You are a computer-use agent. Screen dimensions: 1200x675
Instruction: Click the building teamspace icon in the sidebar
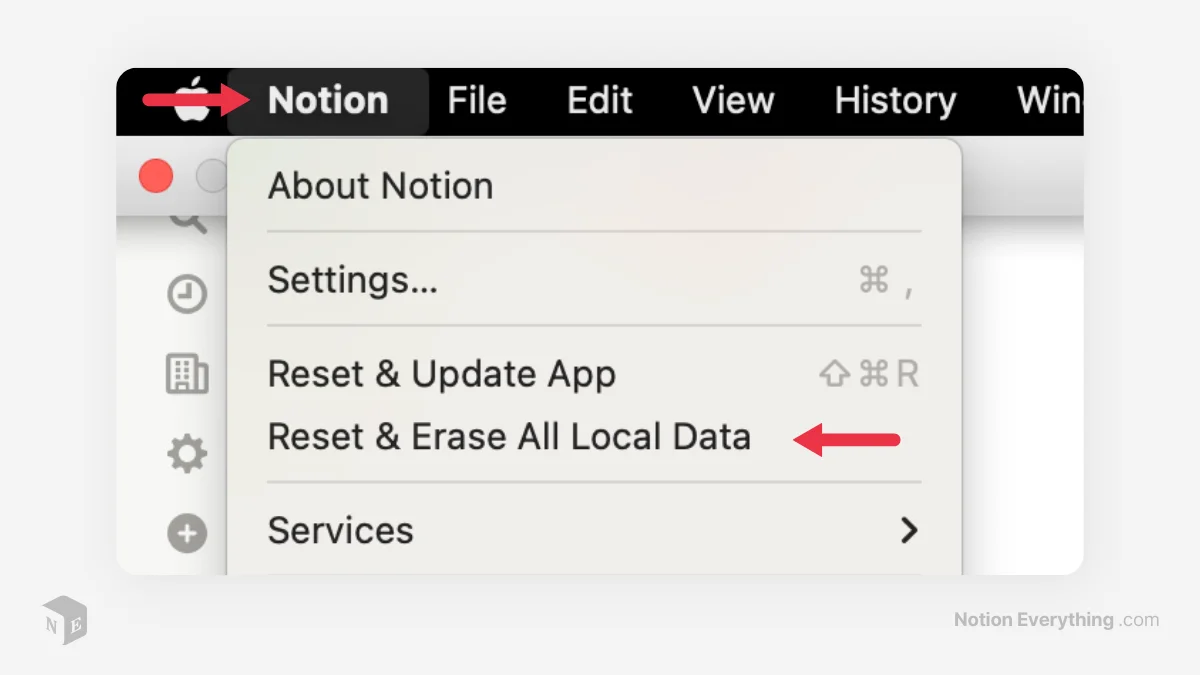187,374
